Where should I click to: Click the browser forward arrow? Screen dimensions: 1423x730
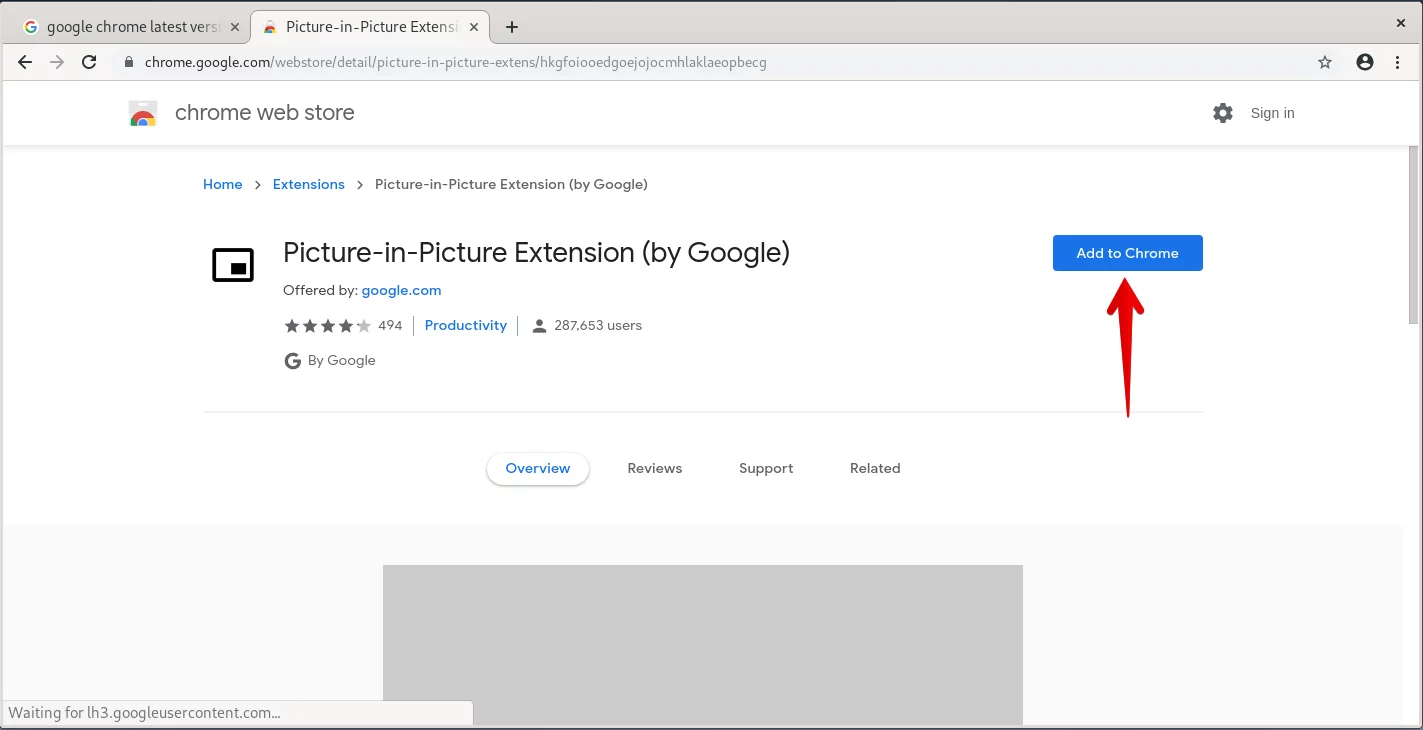[x=57, y=62]
